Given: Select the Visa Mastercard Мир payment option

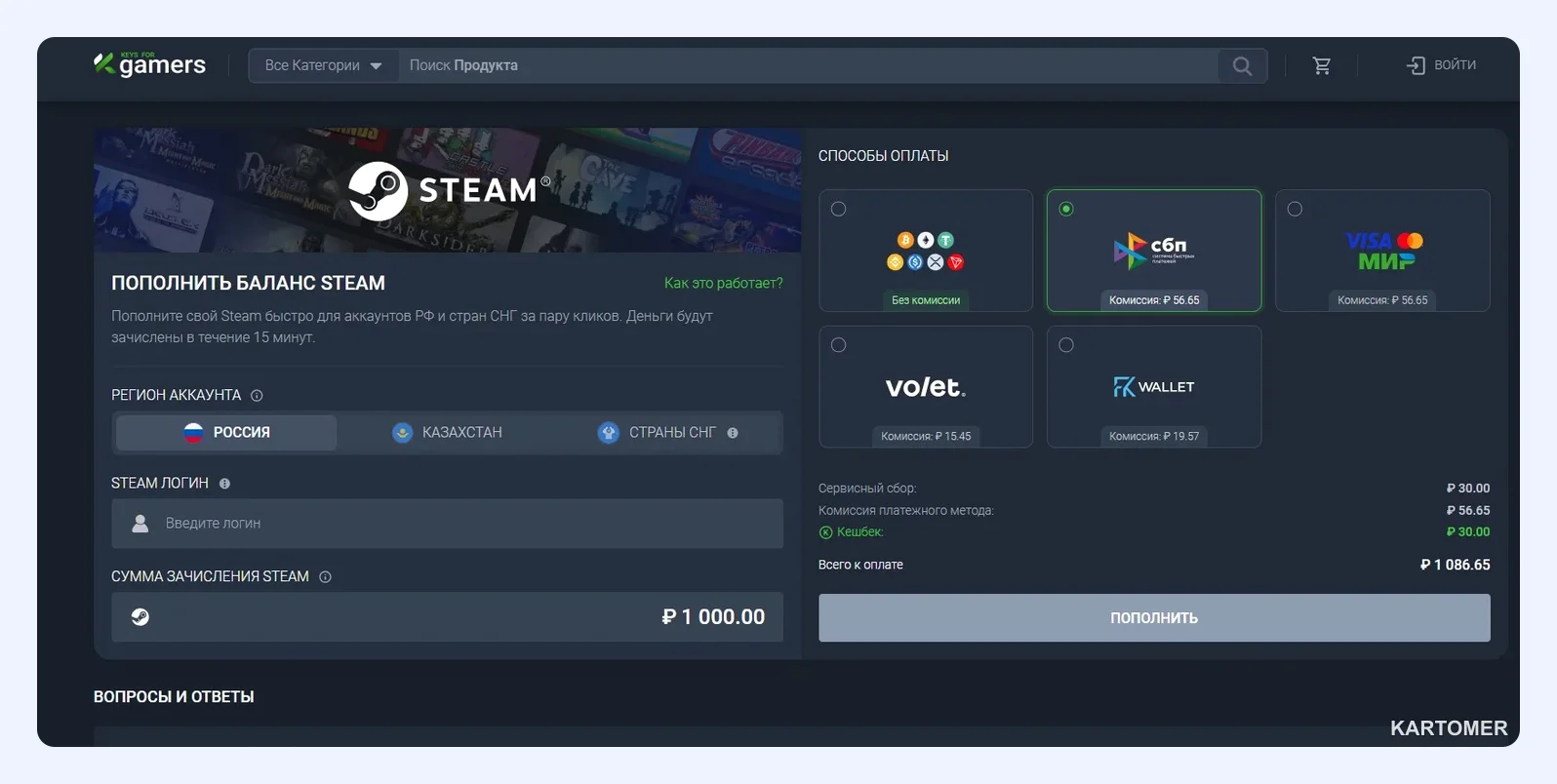Looking at the screenshot, I should click(1382, 251).
